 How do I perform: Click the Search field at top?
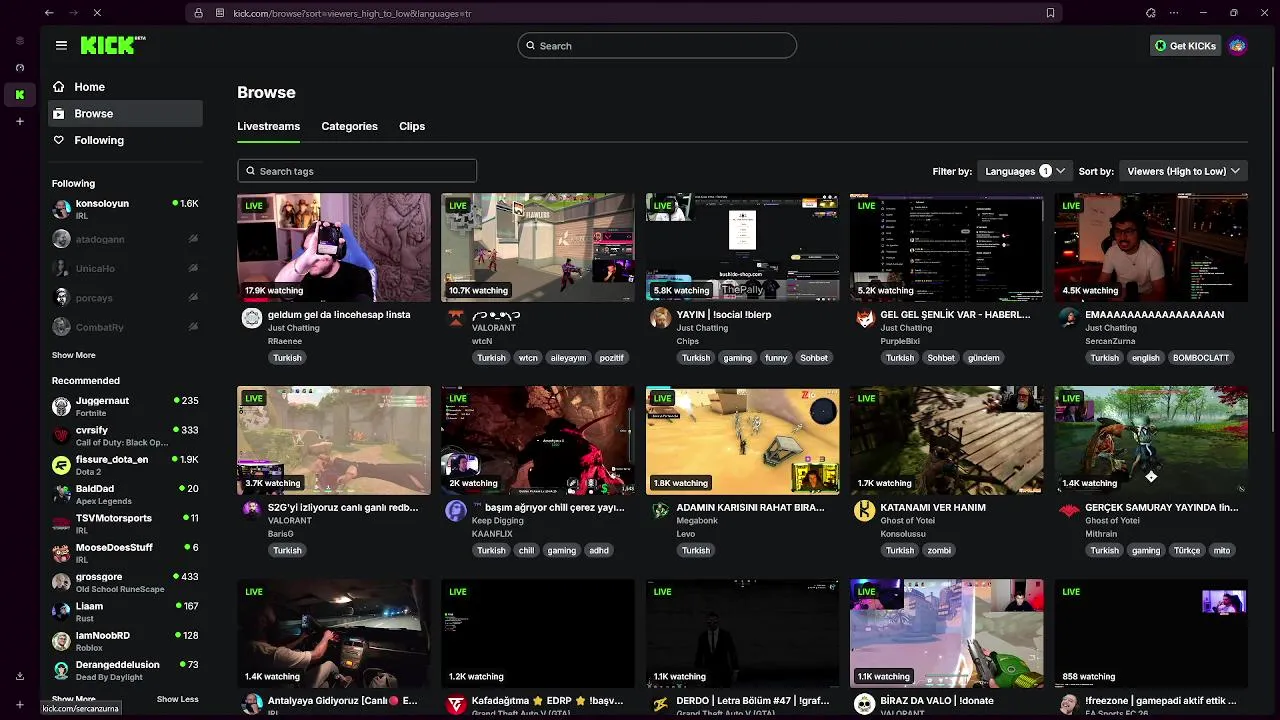[x=657, y=45]
